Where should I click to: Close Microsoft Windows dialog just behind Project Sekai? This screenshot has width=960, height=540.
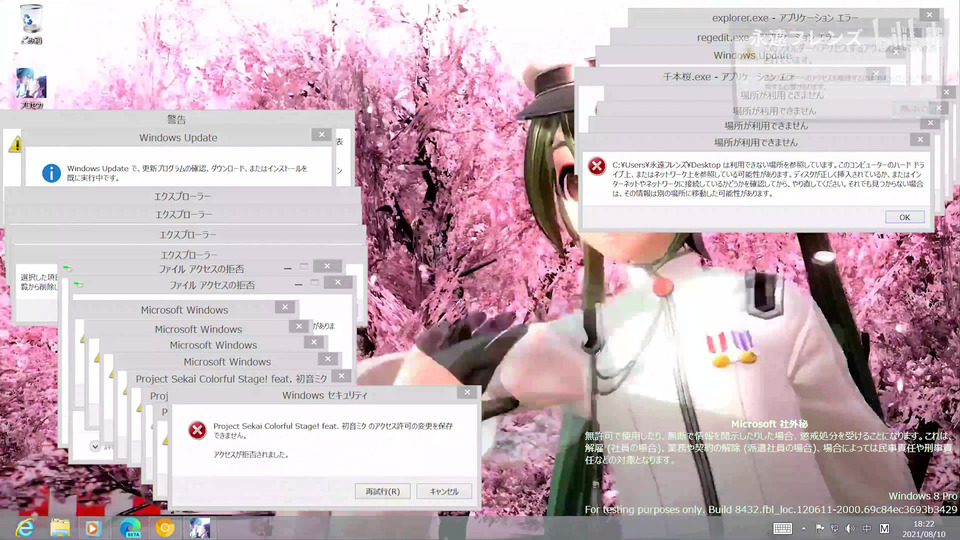click(328, 359)
